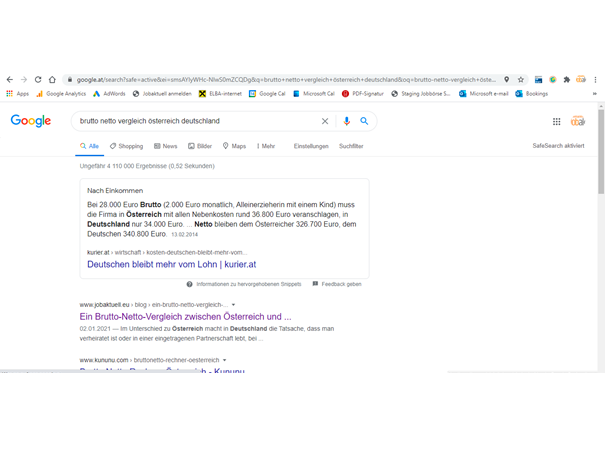Open the PDF-Signatur bookmark
This screenshot has width=605, height=454.
(363, 94)
